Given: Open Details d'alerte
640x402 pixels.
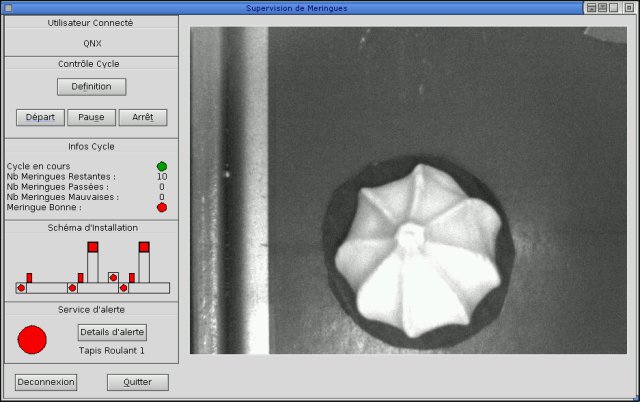Looking at the screenshot, I should [112, 332].
